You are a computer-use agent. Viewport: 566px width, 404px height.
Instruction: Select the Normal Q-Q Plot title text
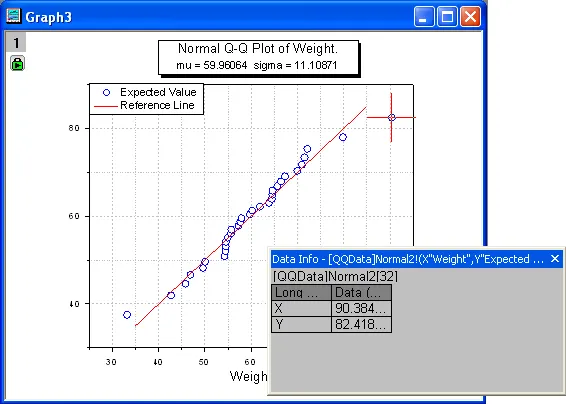point(258,48)
